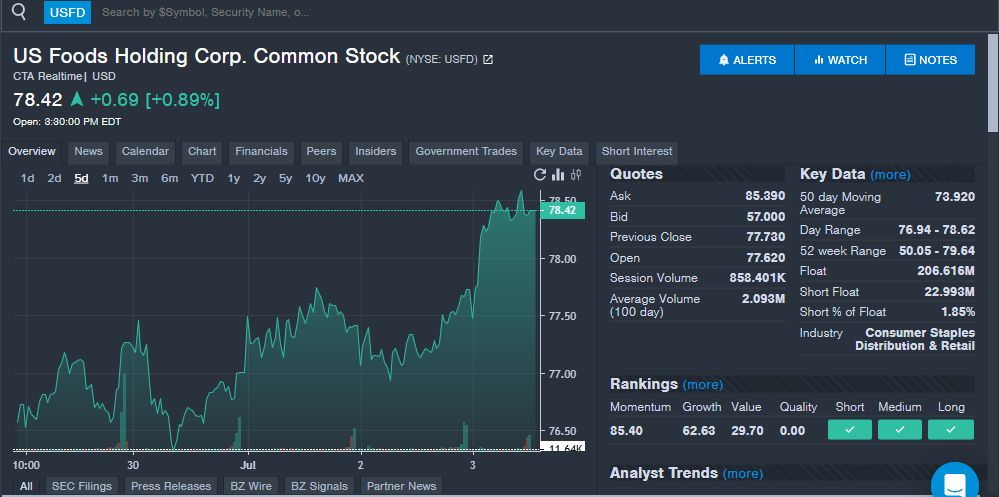The height and width of the screenshot is (497, 999).
Task: Toggle the Medium ranking checkmark
Action: pos(900,430)
